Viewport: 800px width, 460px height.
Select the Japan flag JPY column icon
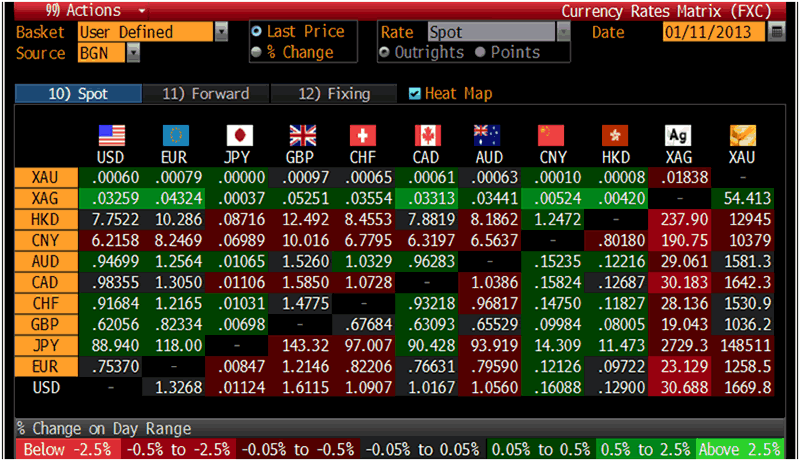tap(238, 135)
